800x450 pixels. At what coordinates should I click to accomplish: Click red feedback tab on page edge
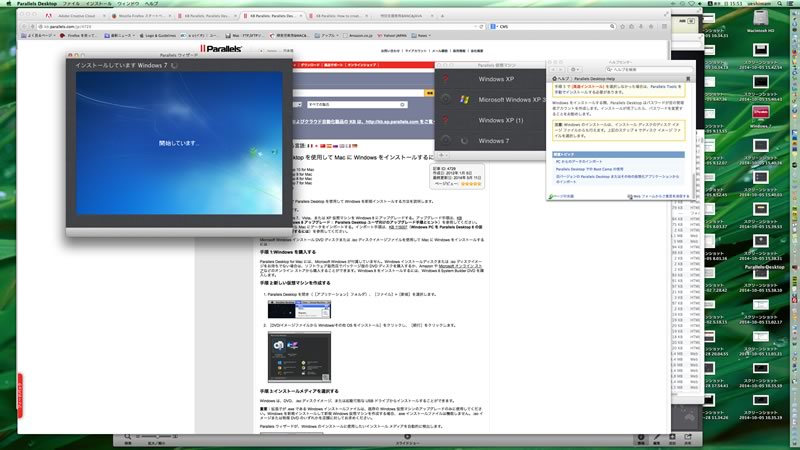click(20, 396)
